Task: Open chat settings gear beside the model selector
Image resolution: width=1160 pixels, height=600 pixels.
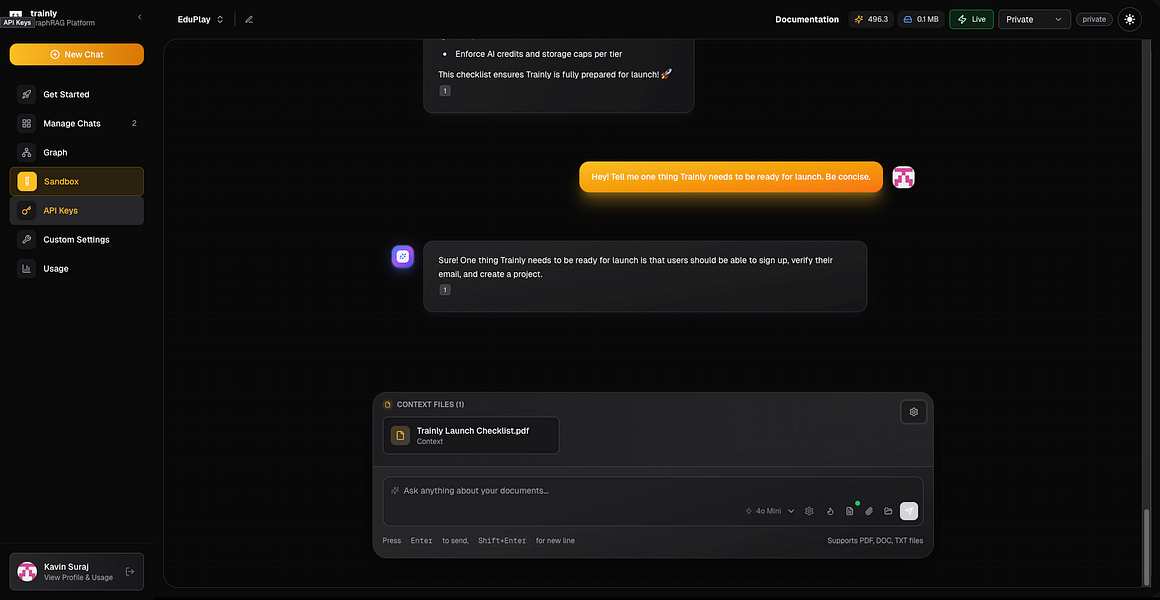Action: click(809, 511)
